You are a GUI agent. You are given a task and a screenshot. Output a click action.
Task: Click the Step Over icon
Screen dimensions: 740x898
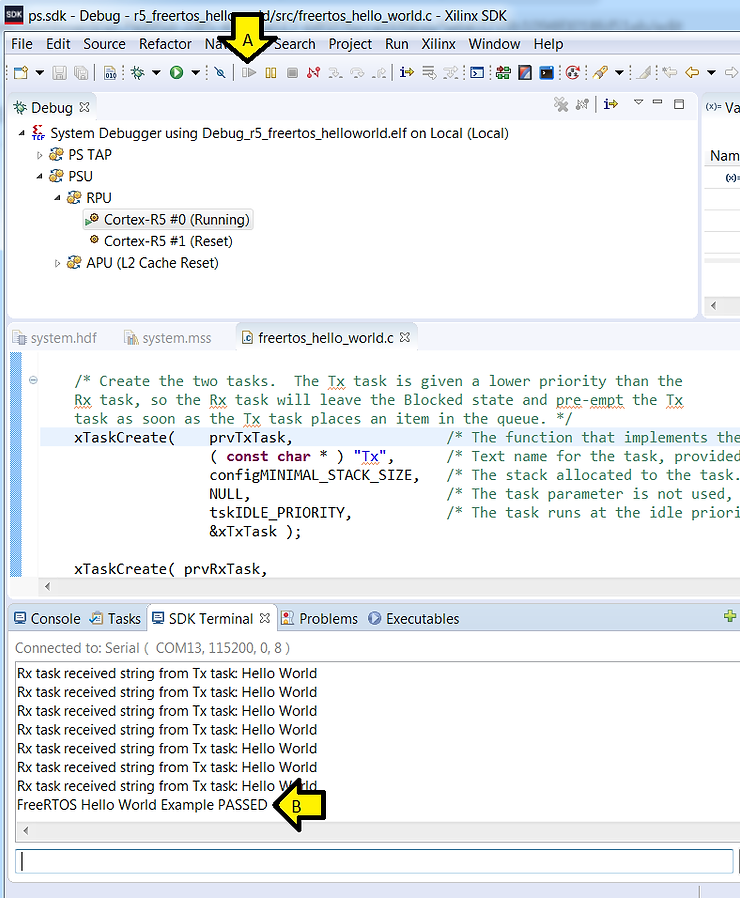[x=357, y=73]
